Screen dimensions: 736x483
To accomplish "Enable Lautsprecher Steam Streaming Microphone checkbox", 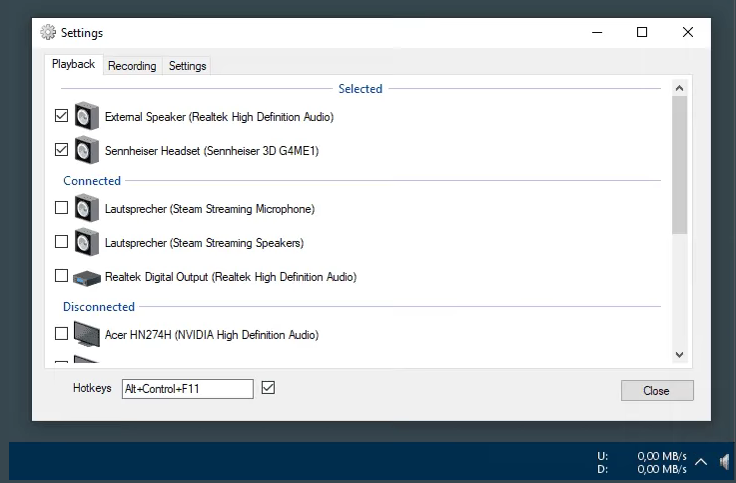I will click(x=61, y=207).
